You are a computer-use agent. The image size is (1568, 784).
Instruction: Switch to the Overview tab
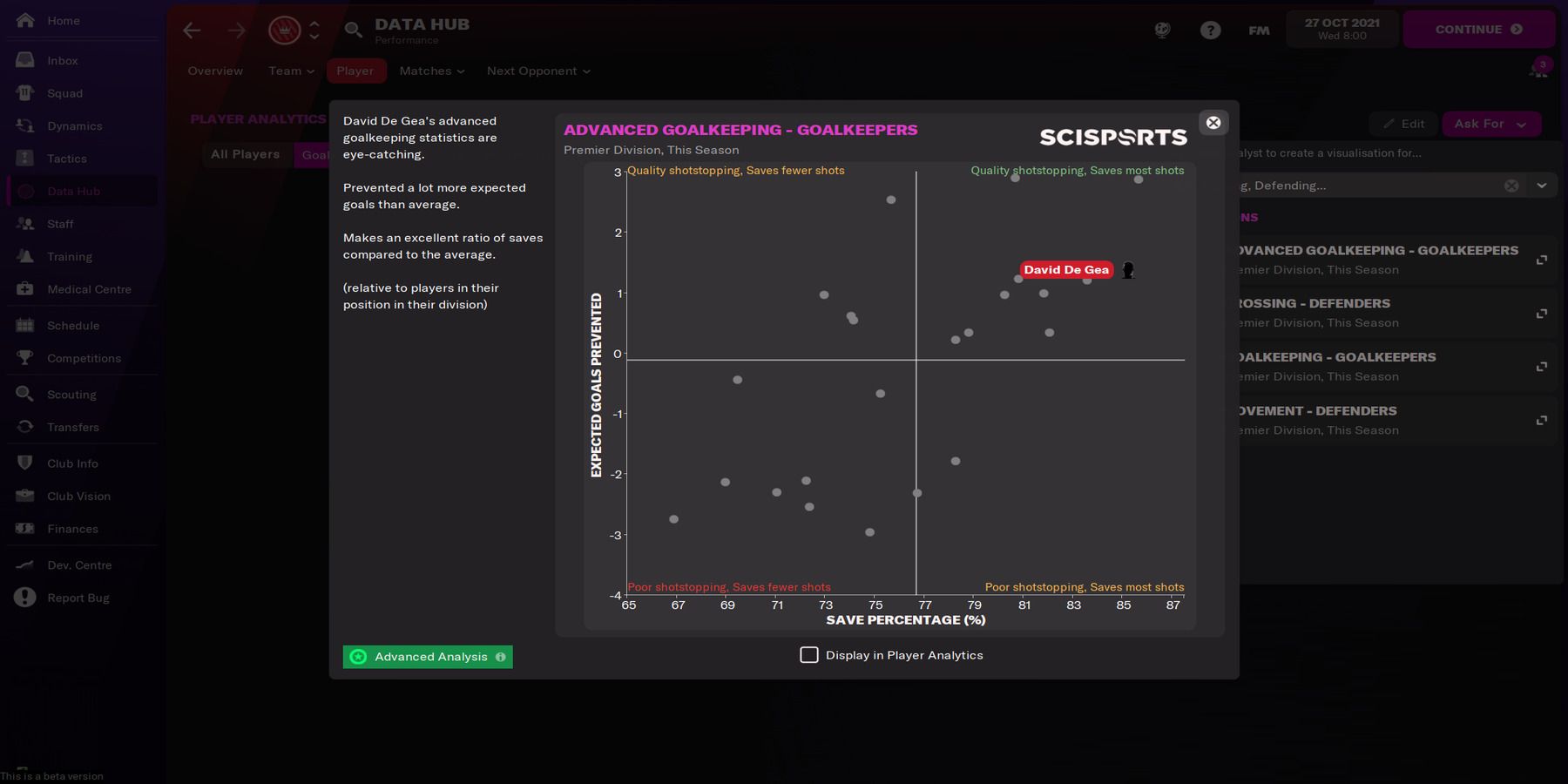(x=215, y=71)
